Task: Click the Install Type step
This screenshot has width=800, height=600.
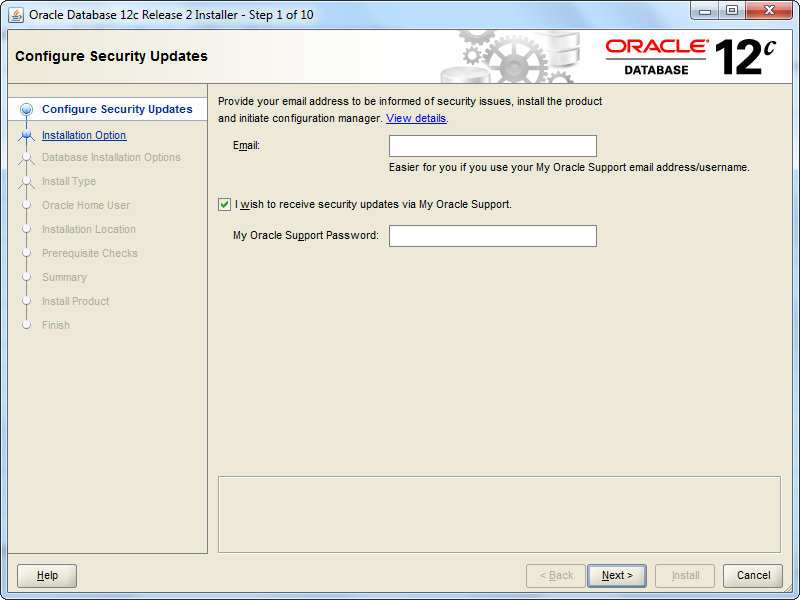Action: pyautogui.click(x=69, y=181)
